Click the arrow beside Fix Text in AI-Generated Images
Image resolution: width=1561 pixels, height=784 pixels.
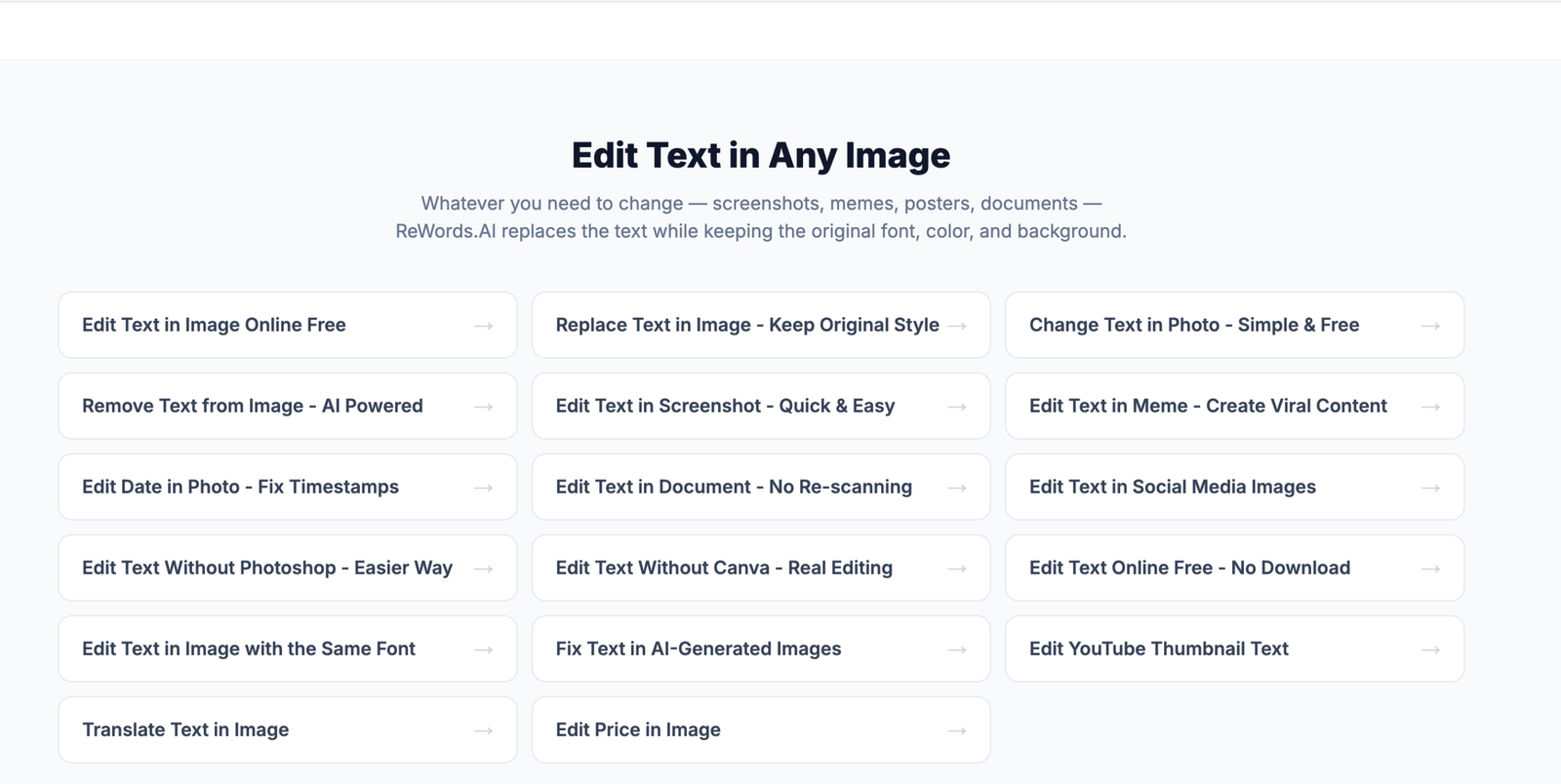[957, 649]
